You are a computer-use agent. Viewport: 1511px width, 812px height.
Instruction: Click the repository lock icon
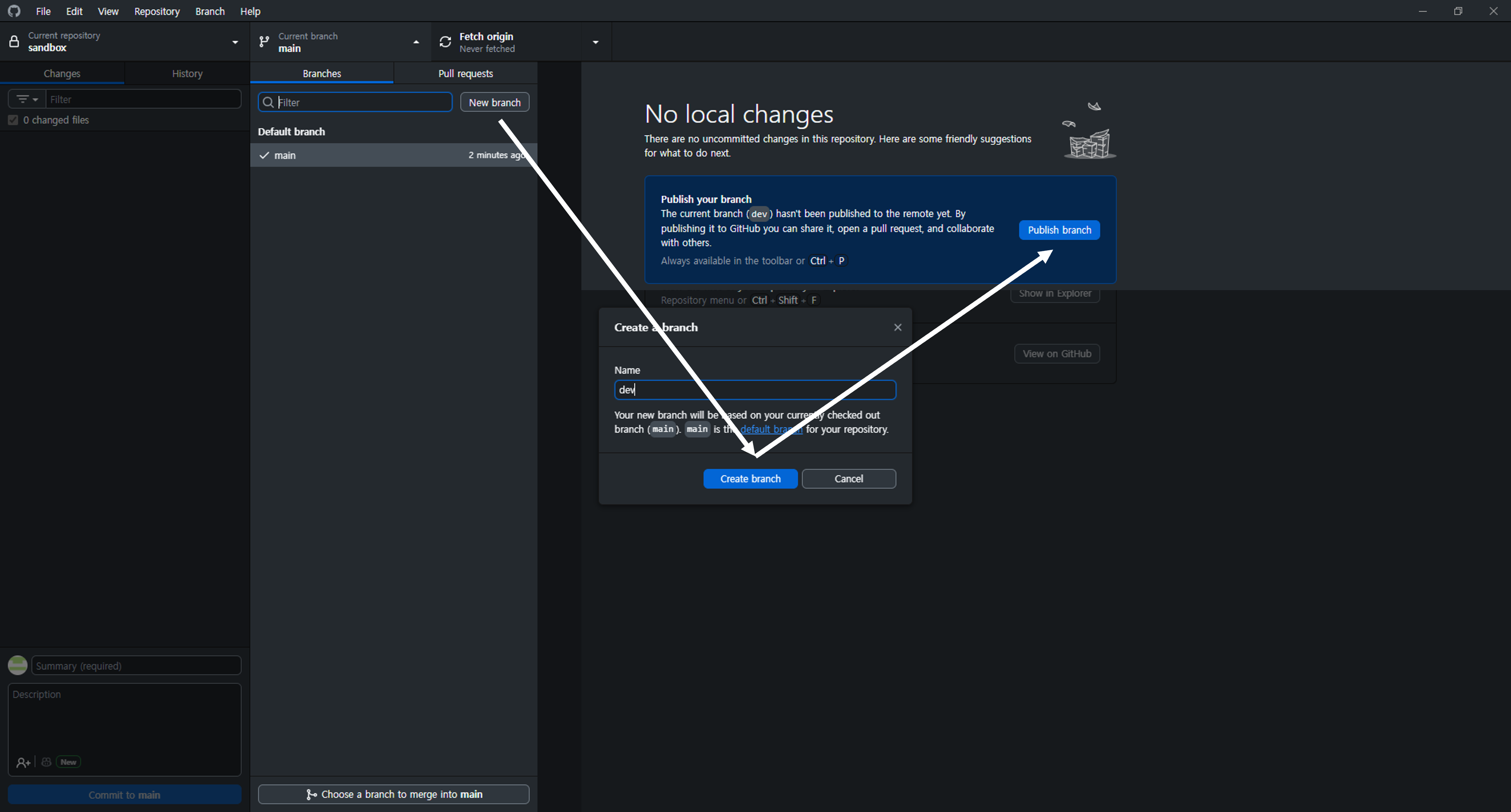tap(14, 42)
